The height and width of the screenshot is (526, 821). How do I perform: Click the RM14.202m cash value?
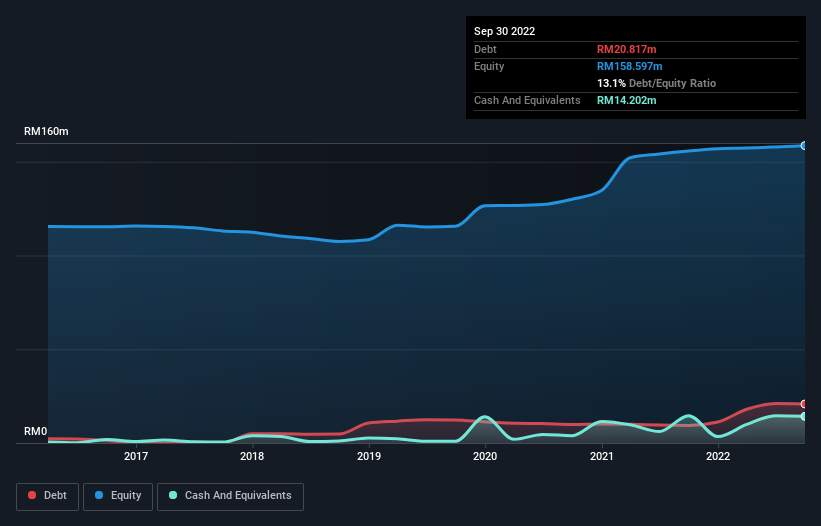tap(626, 100)
